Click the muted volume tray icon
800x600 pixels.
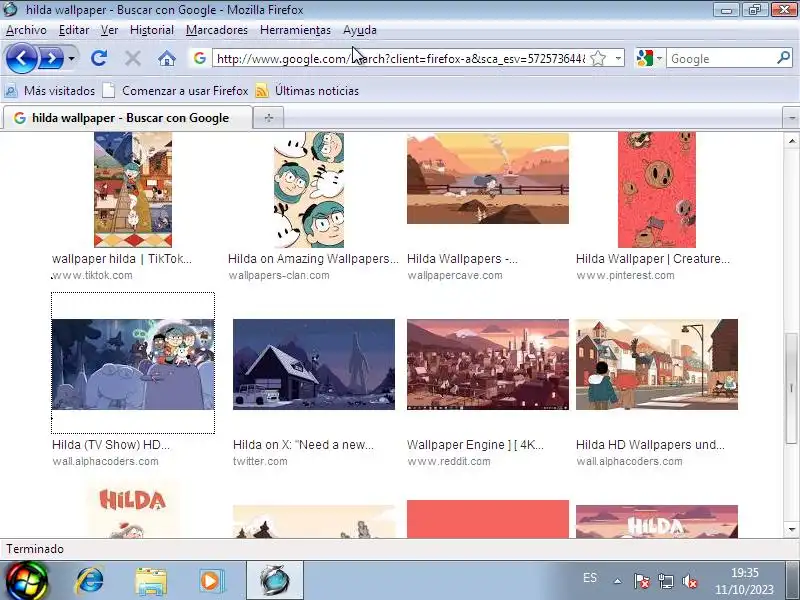click(689, 581)
